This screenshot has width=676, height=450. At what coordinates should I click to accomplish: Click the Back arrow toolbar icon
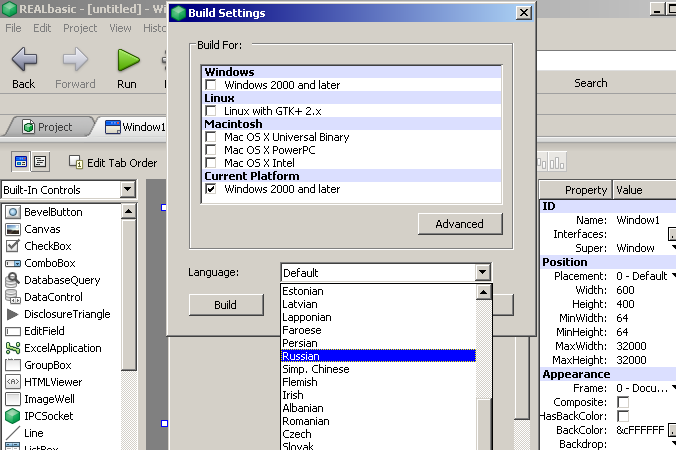[24, 59]
